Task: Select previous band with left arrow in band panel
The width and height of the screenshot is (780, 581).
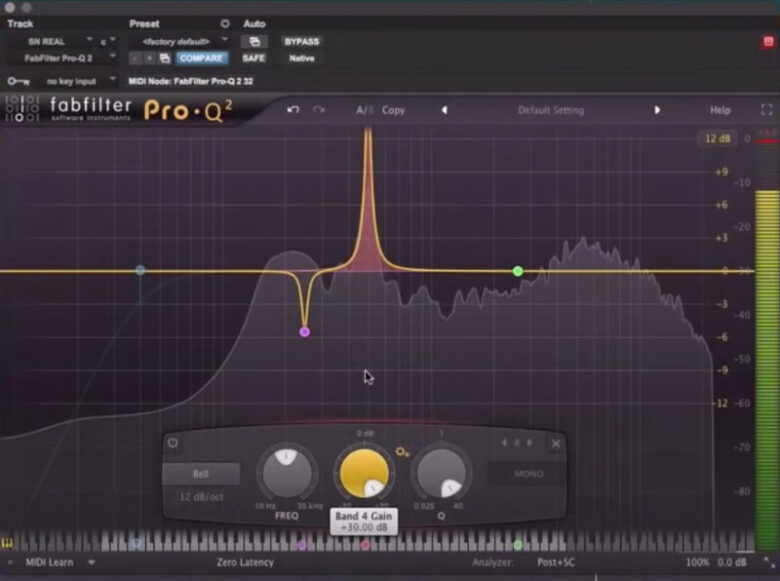Action: [503, 442]
